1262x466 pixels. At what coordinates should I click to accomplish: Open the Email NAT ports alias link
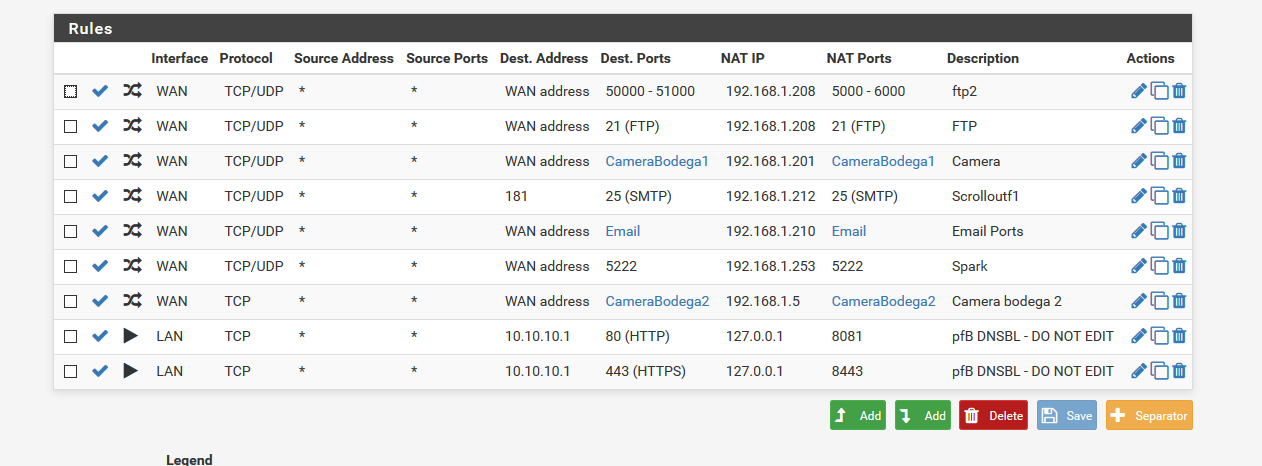[849, 231]
